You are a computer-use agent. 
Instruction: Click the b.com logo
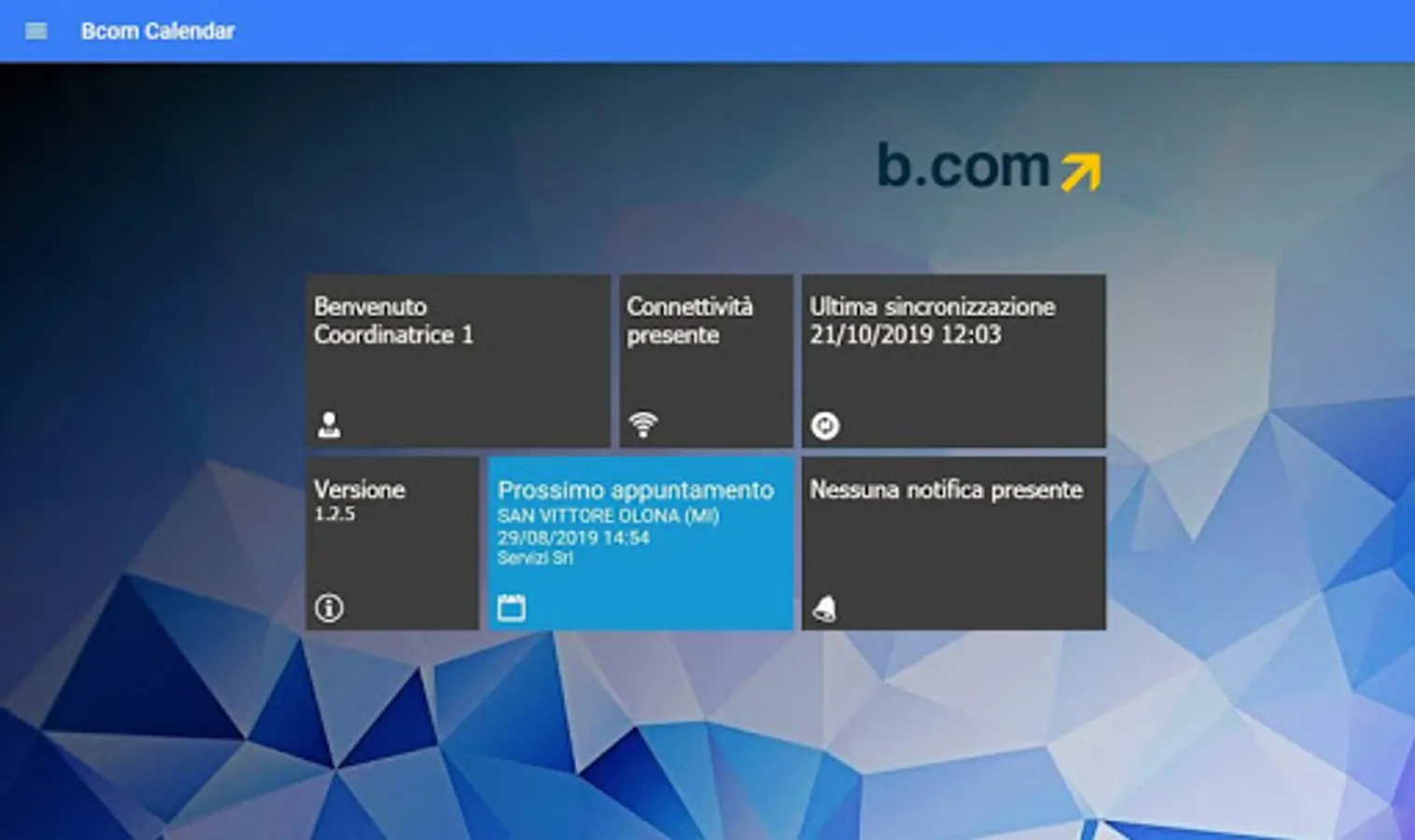click(988, 167)
